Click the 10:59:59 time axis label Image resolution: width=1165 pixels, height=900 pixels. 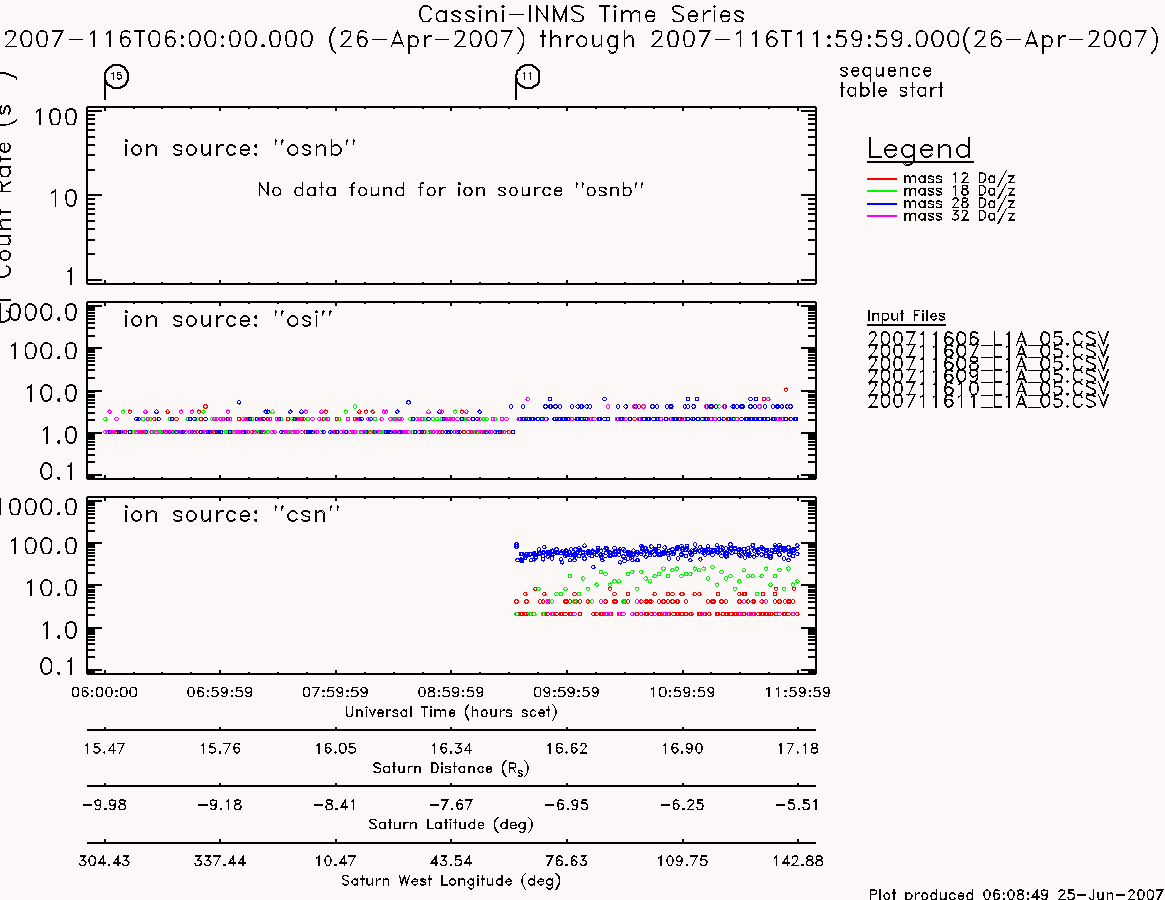tap(682, 692)
